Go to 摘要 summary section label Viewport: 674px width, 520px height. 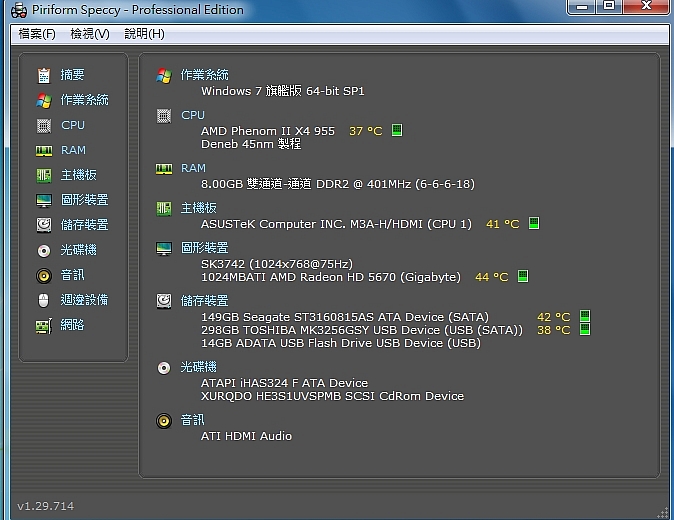(72, 75)
